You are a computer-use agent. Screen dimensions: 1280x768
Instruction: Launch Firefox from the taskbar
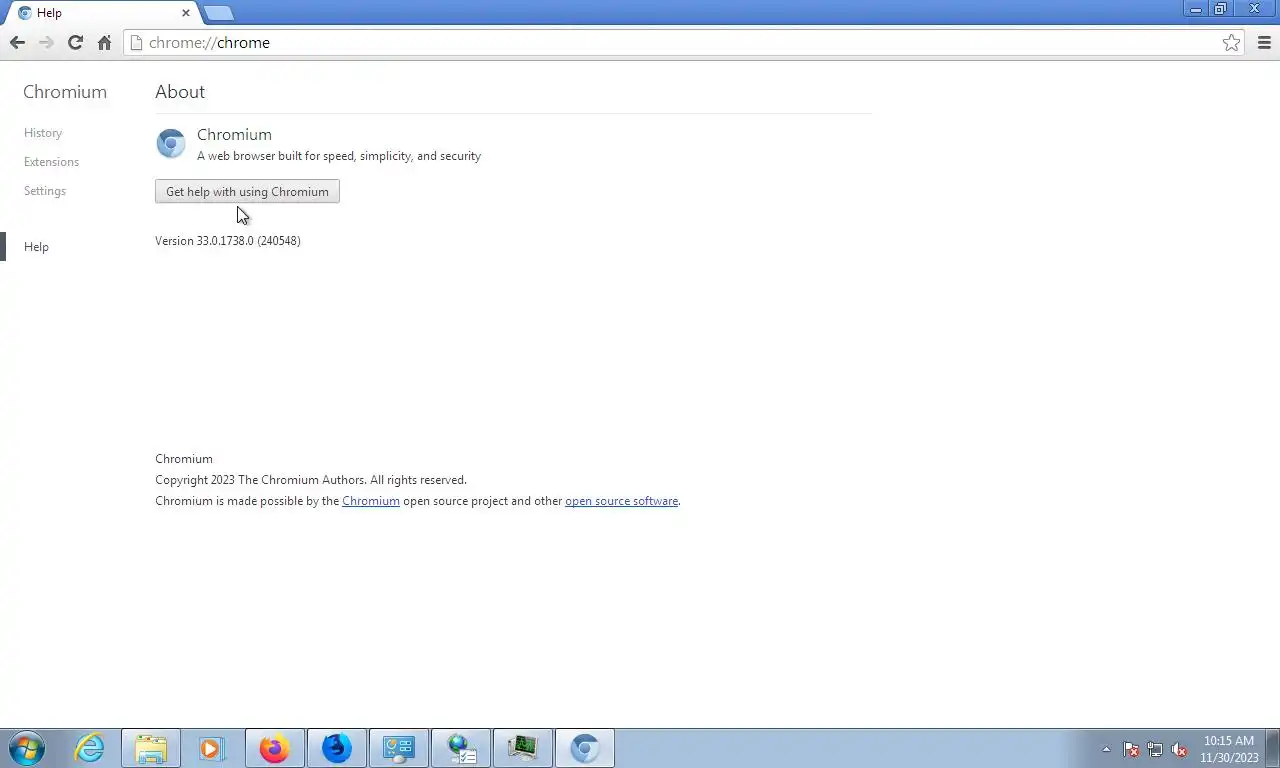point(275,748)
